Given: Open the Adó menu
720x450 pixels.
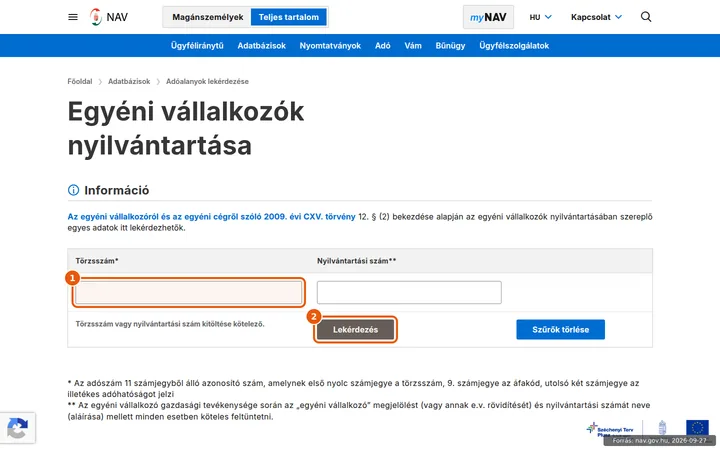Looking at the screenshot, I should click(x=382, y=45).
